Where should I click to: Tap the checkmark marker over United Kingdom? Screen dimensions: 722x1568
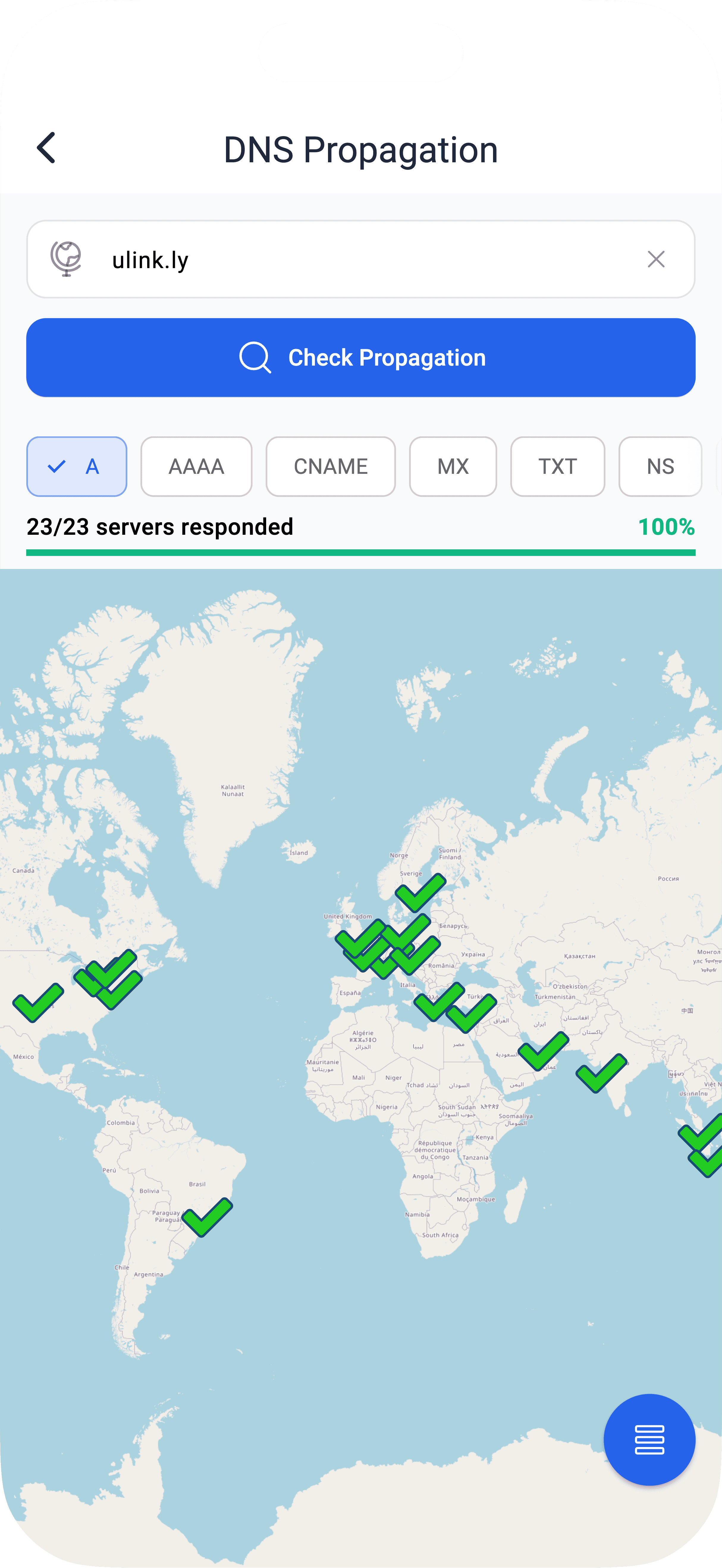click(360, 938)
